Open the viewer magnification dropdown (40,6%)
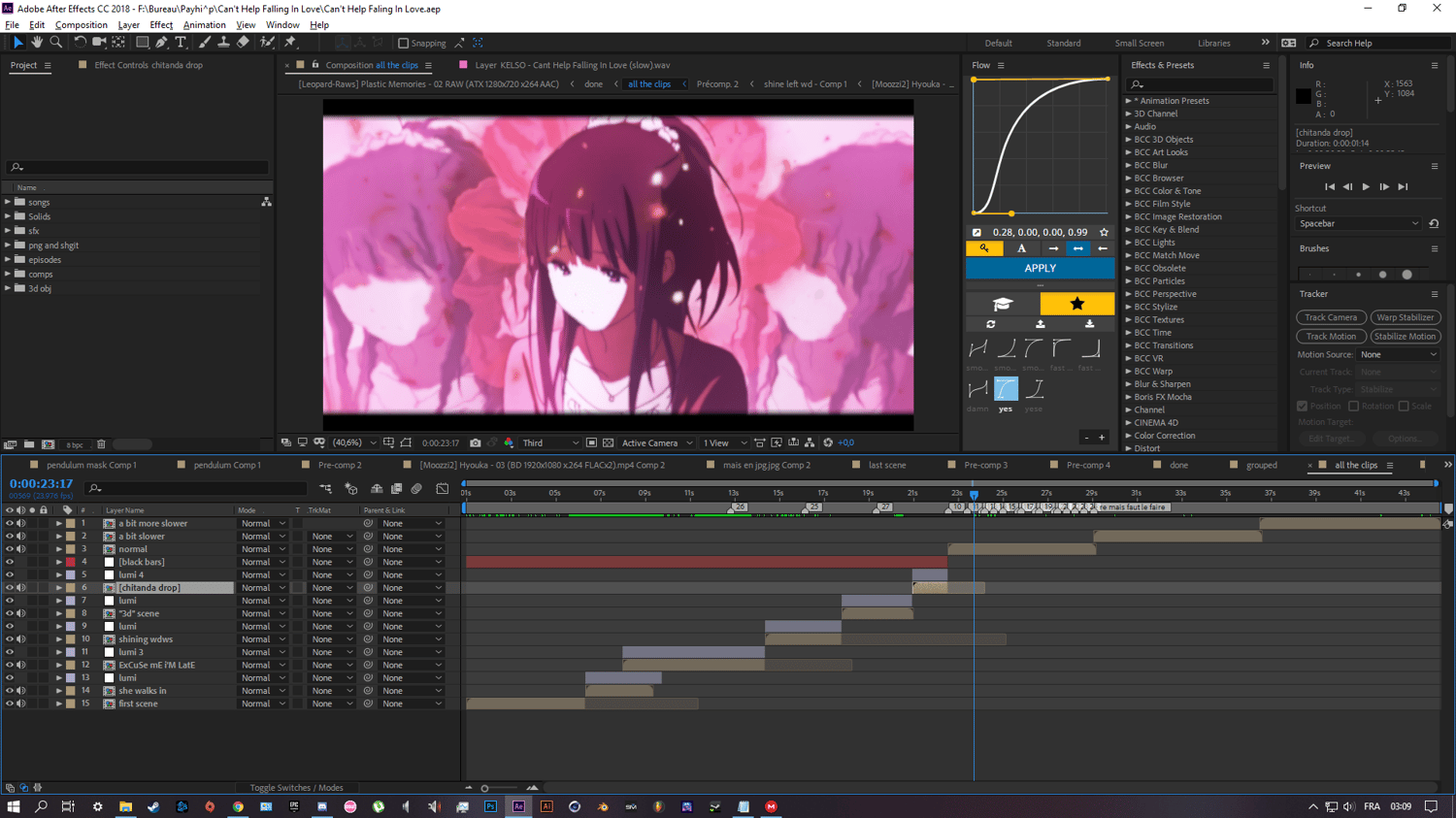The height and width of the screenshot is (818, 1456). (x=354, y=442)
